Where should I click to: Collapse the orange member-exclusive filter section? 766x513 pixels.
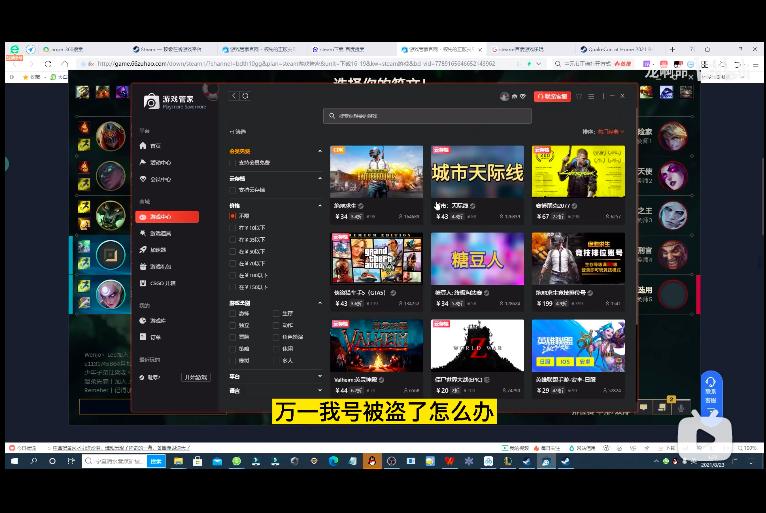(x=320, y=151)
